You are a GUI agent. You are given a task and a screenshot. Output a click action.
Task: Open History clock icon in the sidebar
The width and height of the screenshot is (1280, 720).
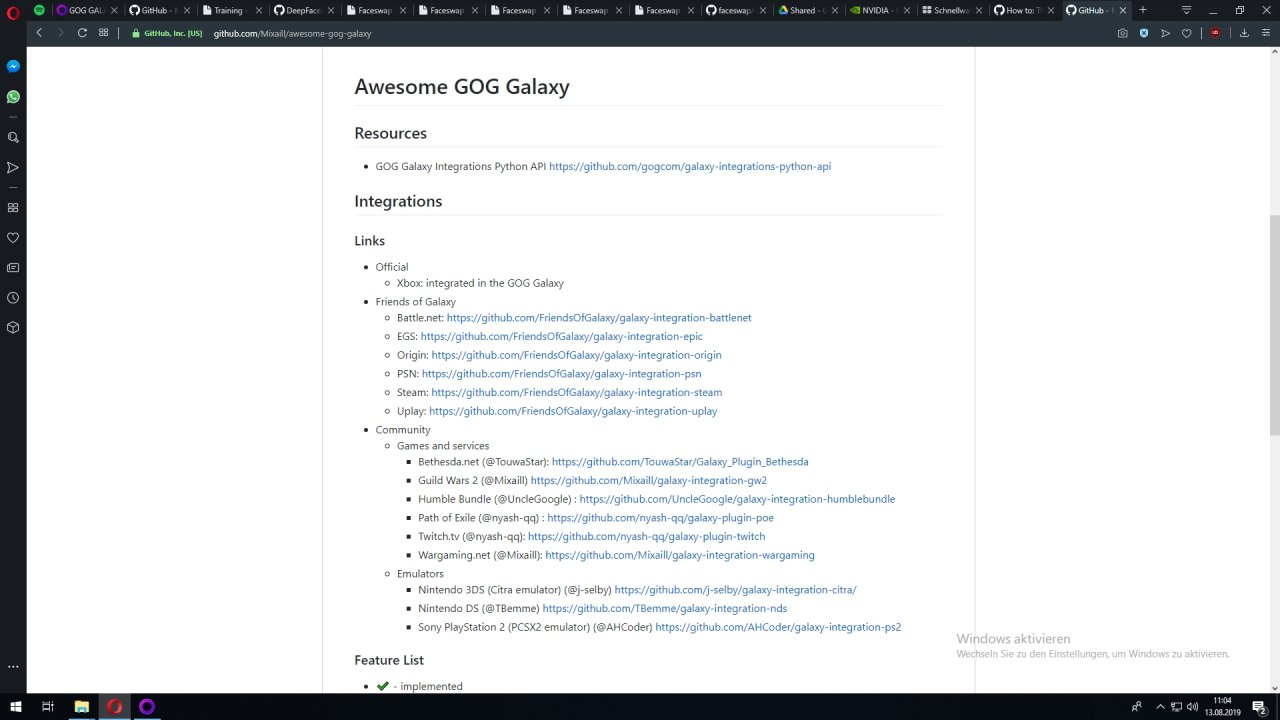pos(13,298)
